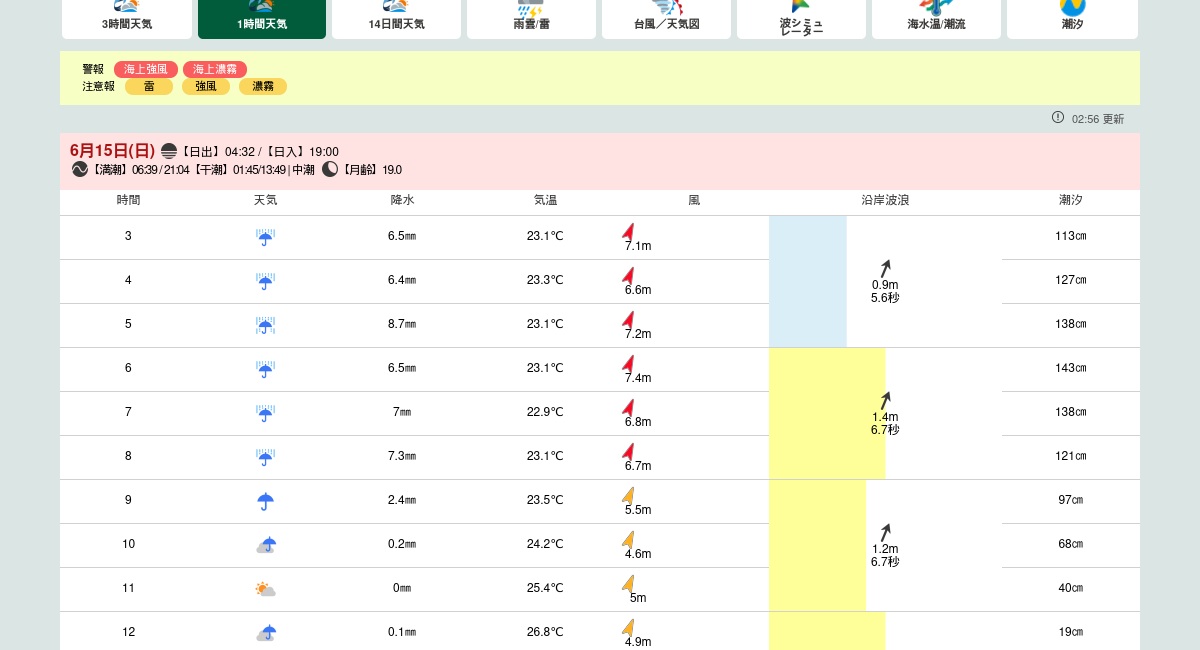The height and width of the screenshot is (650, 1200).
Task: Click the 海上強風 warning badge
Action: coord(146,69)
